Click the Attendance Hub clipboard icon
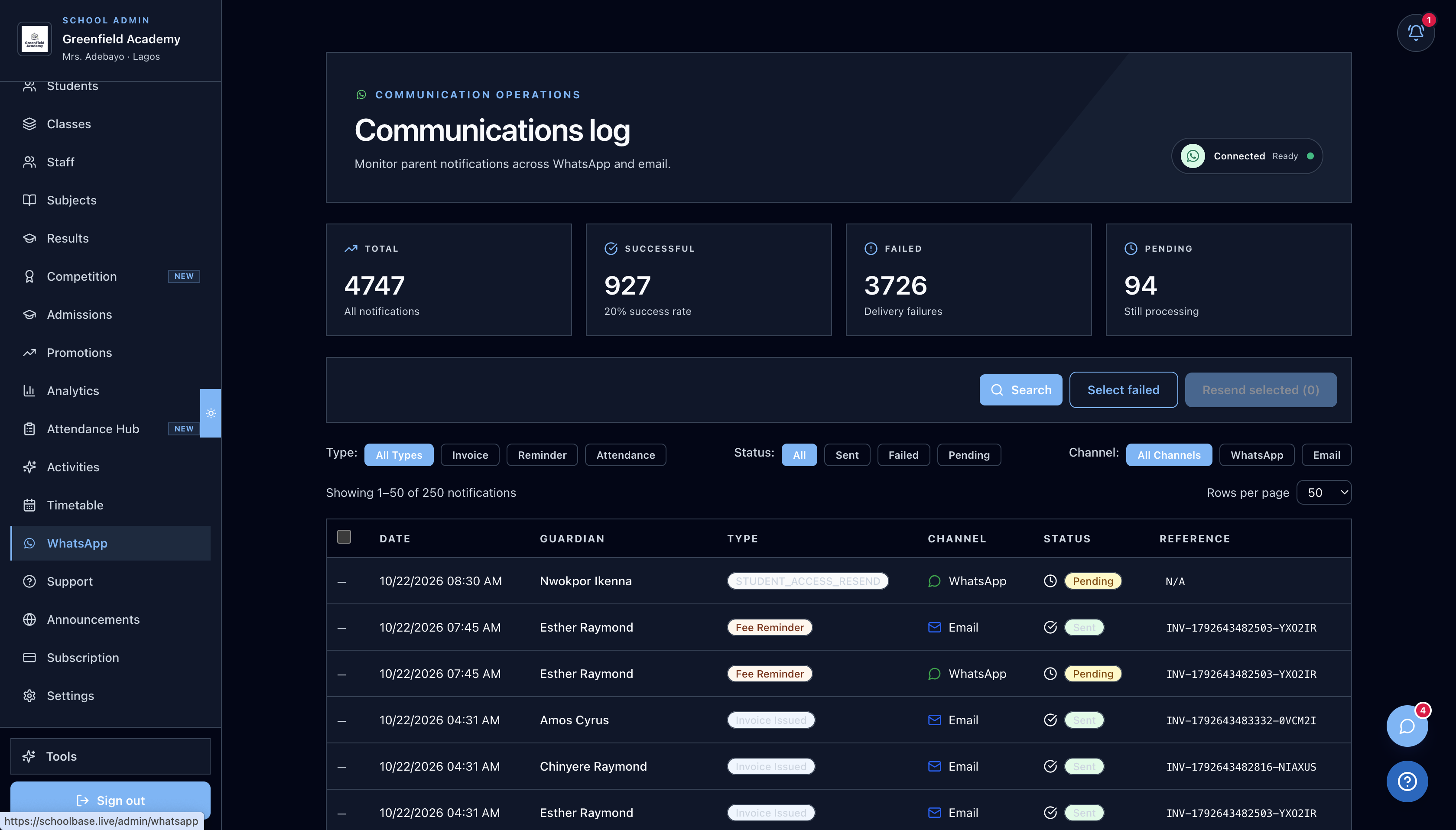The image size is (1456, 830). [29, 429]
